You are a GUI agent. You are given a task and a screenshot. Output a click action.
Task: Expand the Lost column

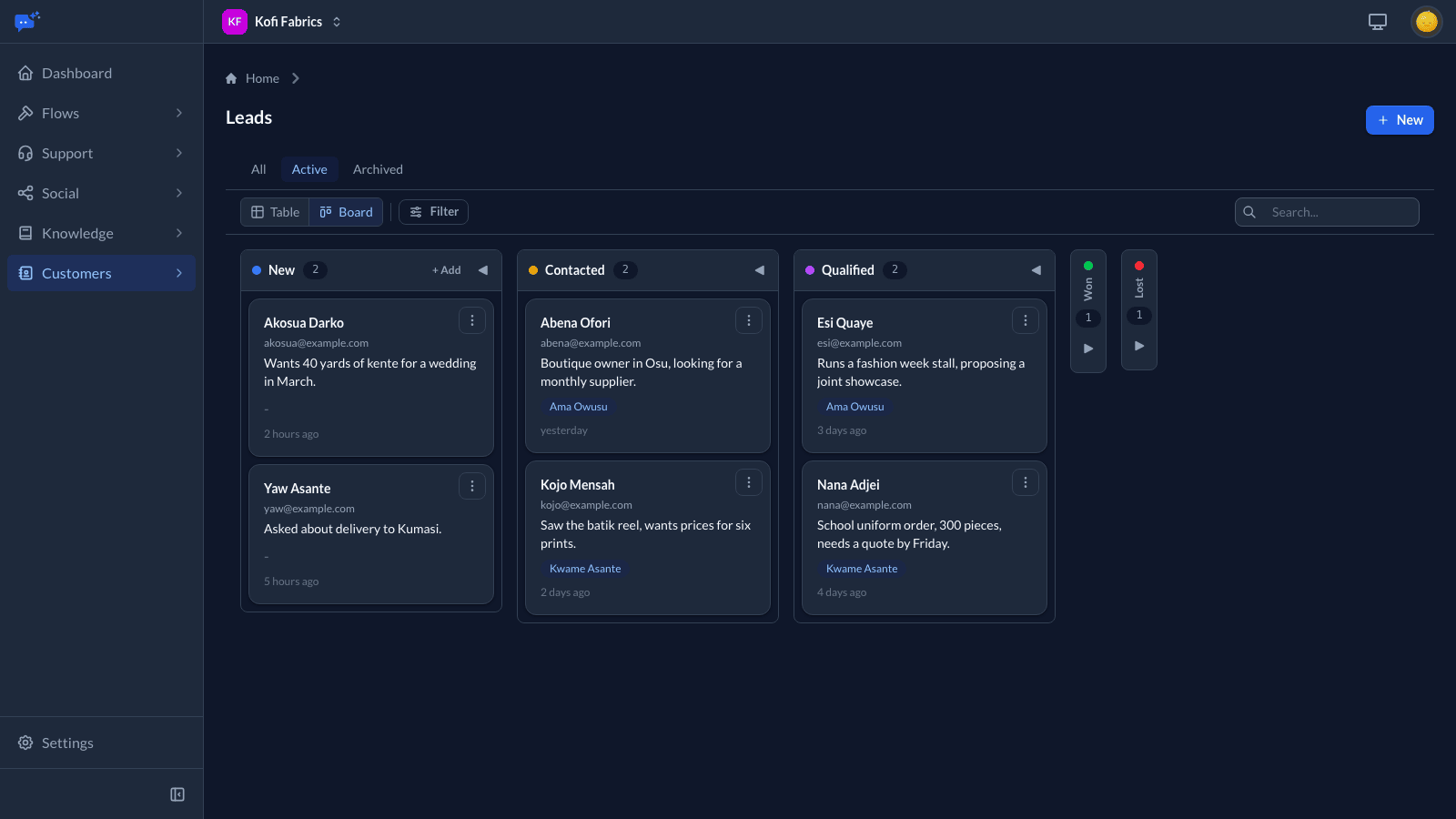click(1139, 346)
